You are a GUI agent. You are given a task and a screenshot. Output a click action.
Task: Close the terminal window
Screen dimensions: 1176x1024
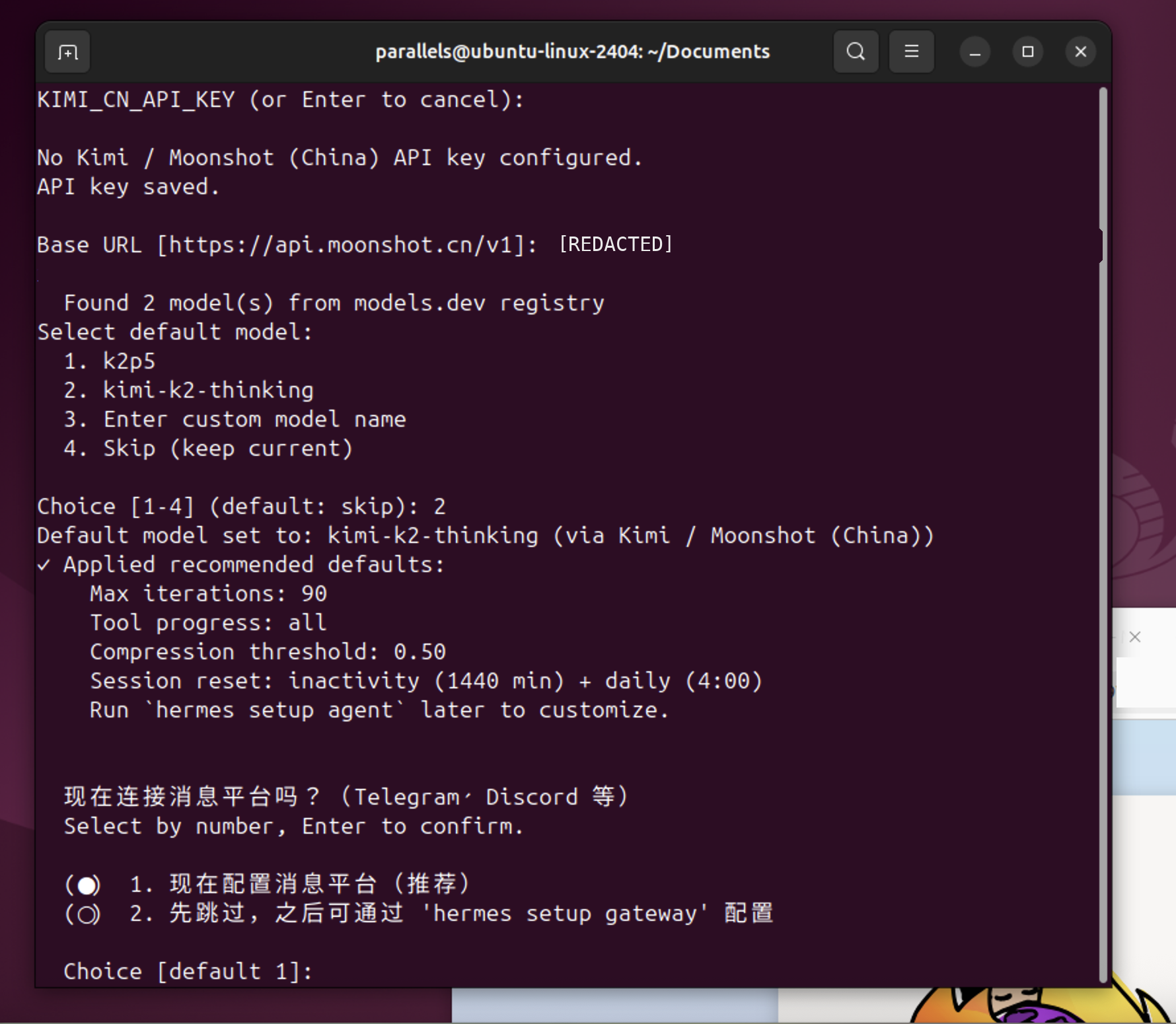pos(1080,52)
